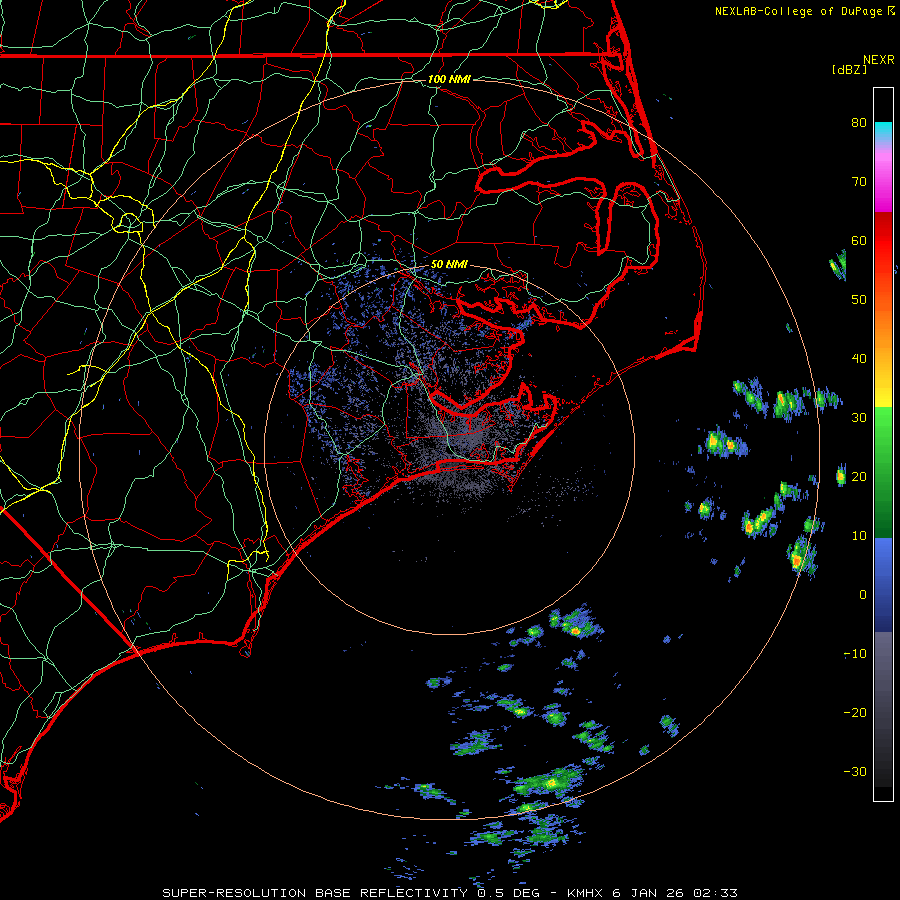The width and height of the screenshot is (900, 900).
Task: Click the "0" dBZ scale value
Action: pos(863,595)
